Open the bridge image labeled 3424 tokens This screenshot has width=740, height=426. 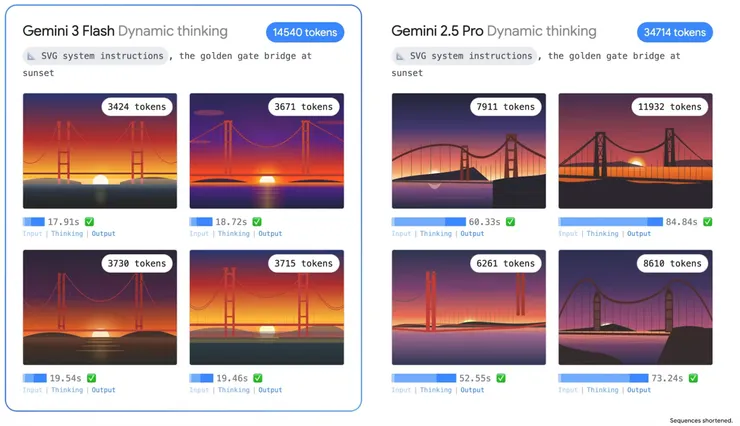(100, 150)
